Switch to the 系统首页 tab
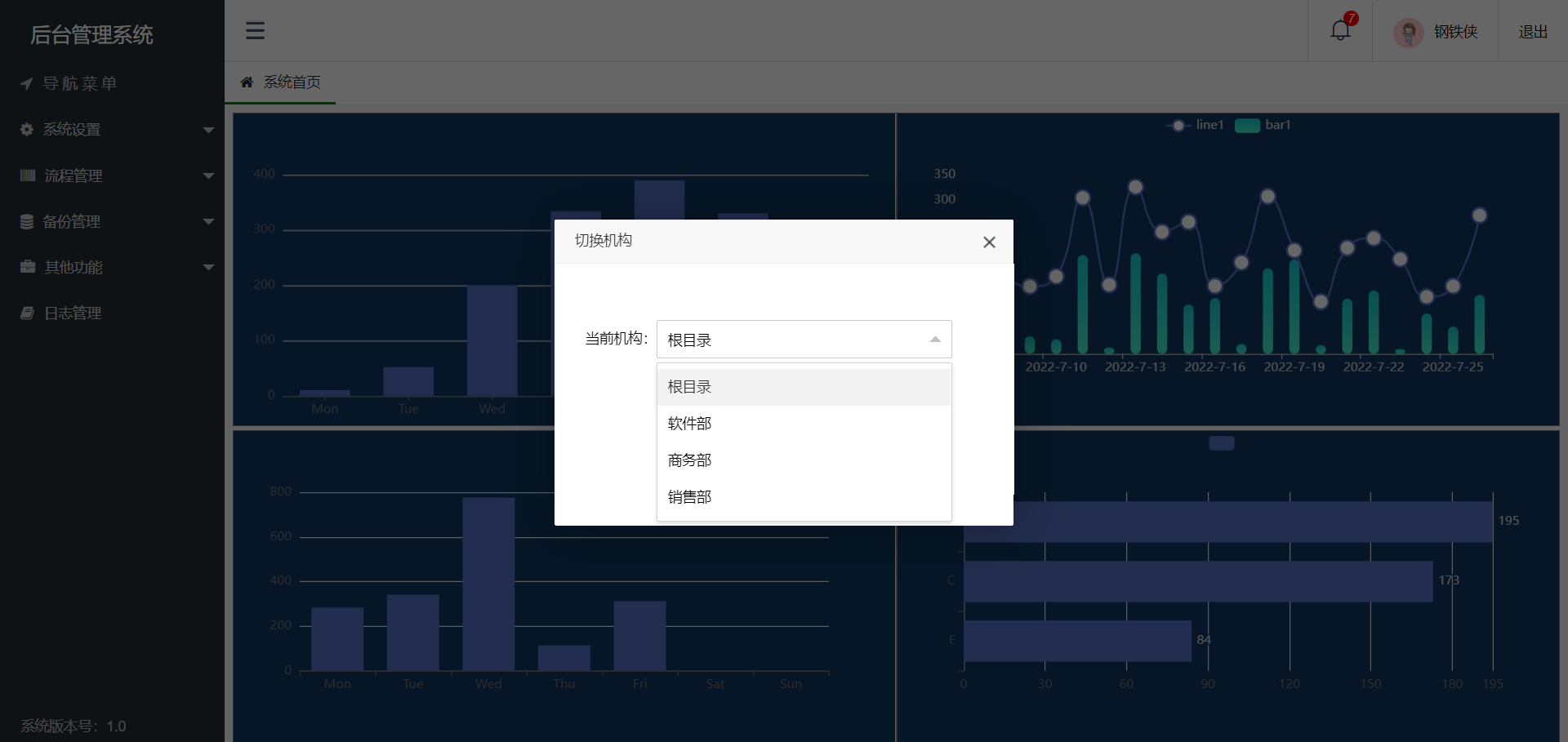Viewport: 1568px width, 742px height. pos(291,82)
